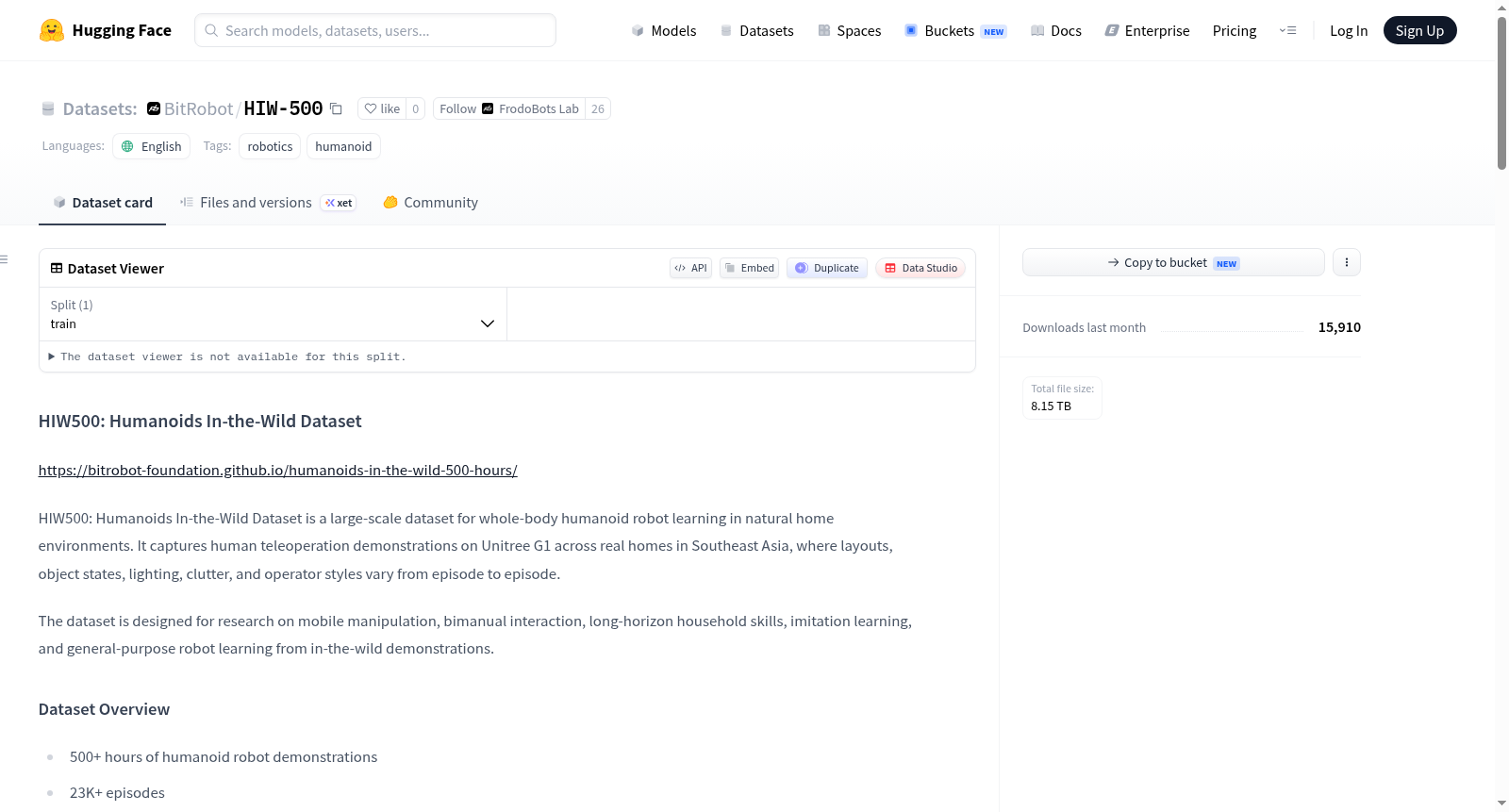Click the Datasets breadcrumb label

click(100, 108)
